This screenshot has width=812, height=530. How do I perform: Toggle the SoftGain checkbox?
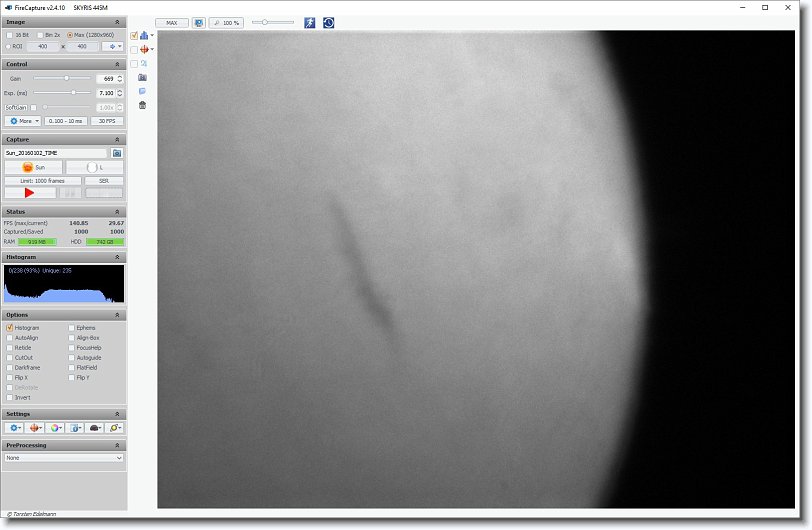[34, 108]
